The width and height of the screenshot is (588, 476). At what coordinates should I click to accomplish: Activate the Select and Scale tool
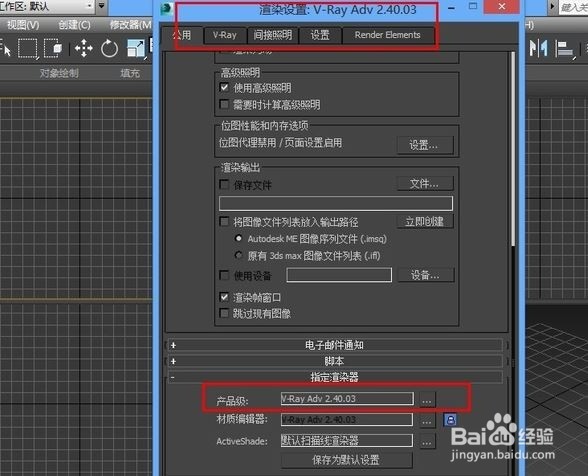click(136, 48)
